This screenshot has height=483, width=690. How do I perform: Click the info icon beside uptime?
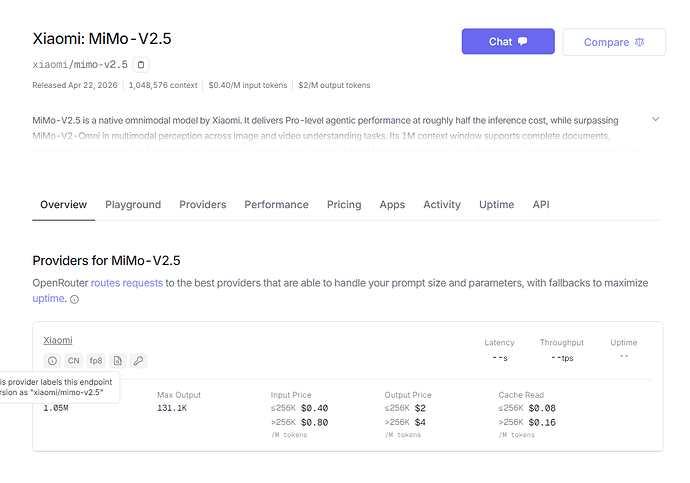click(74, 300)
